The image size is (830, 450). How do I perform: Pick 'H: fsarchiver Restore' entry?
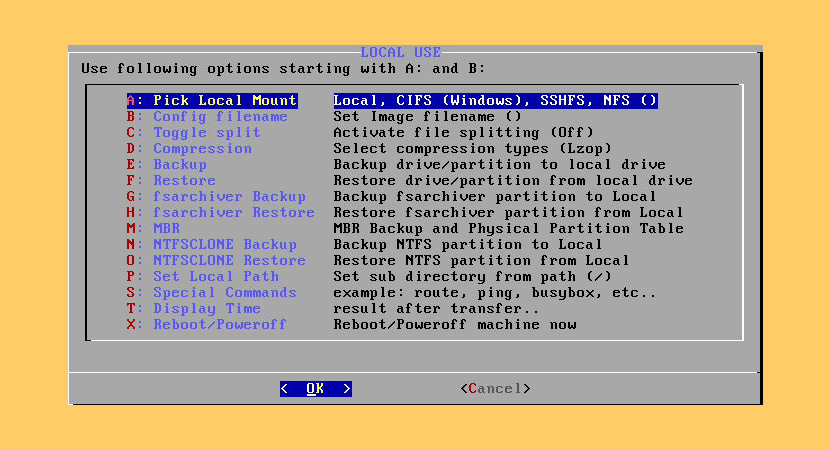pos(220,212)
